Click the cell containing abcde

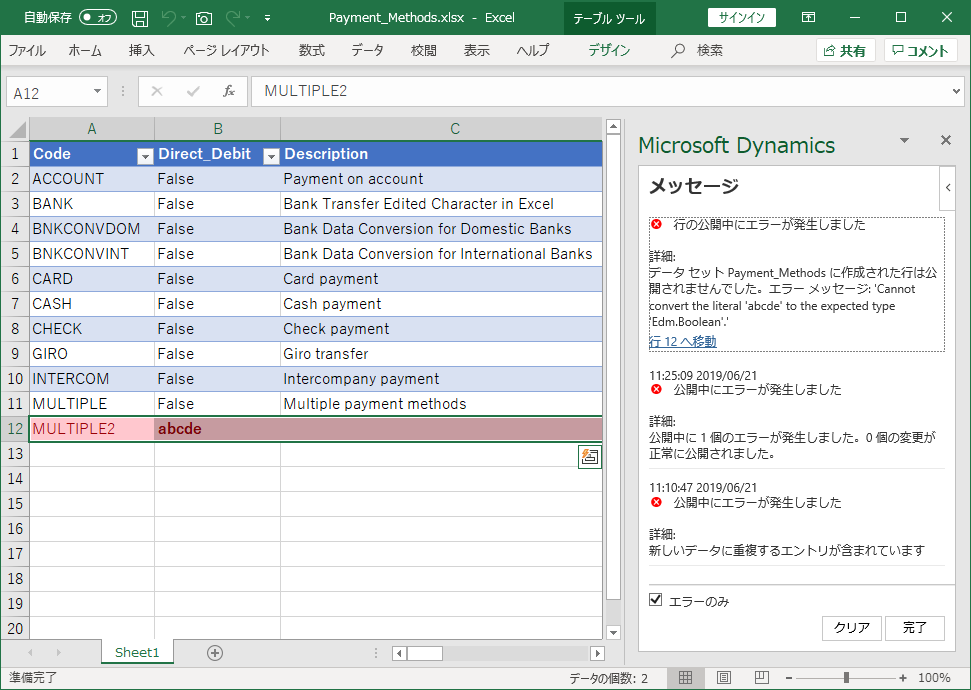(217, 429)
